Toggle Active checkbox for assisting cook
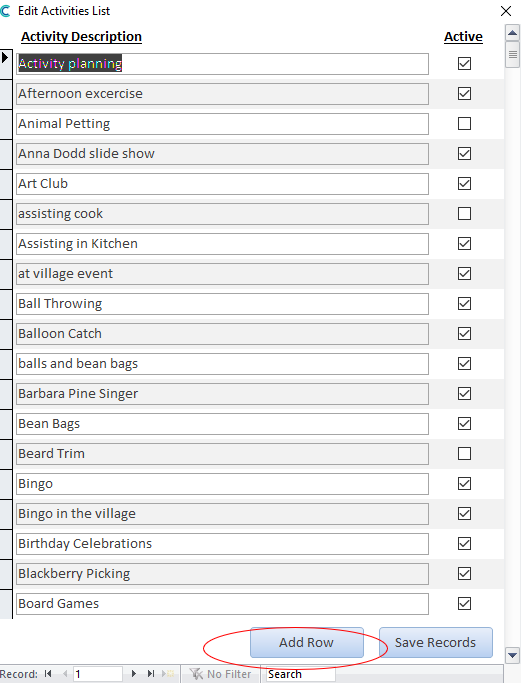The image size is (521, 690). click(x=464, y=213)
